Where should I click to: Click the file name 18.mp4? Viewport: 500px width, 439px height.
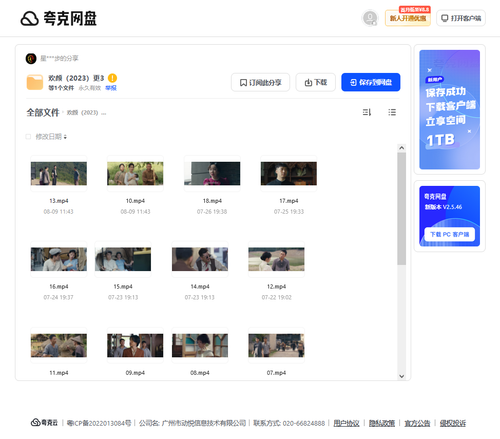212,201
